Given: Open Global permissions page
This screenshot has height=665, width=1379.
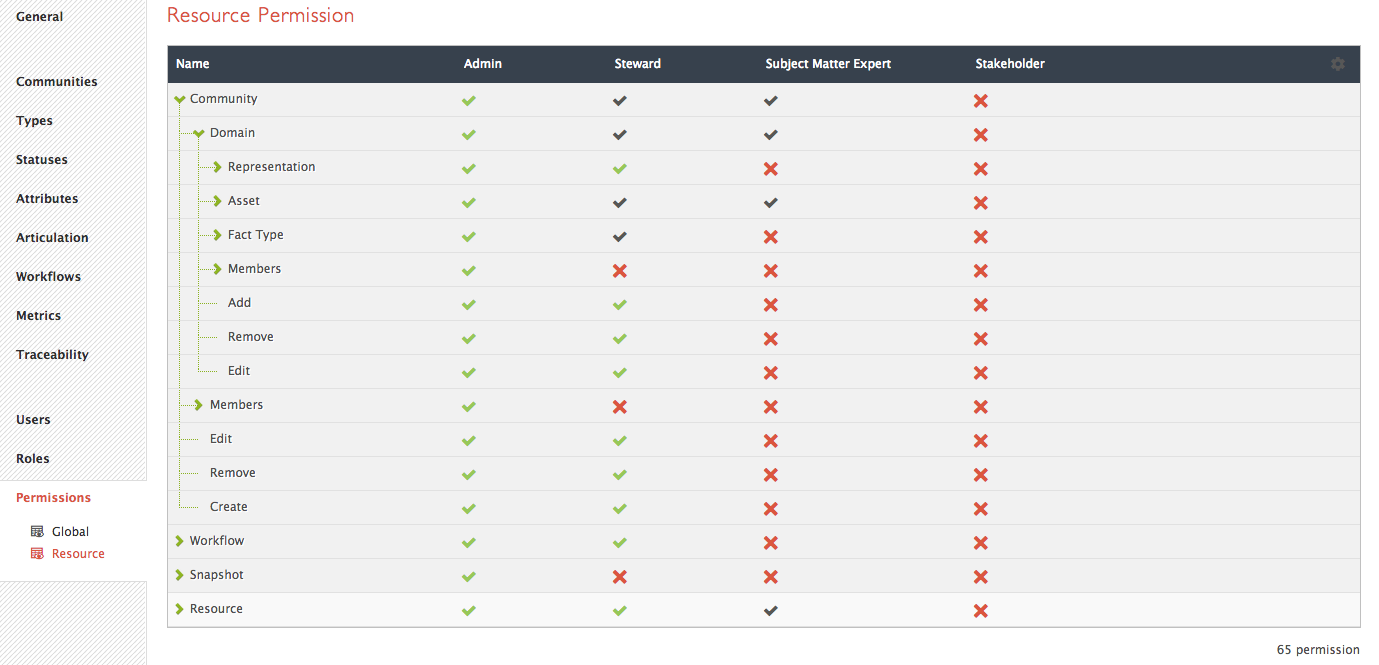Looking at the screenshot, I should (x=70, y=532).
